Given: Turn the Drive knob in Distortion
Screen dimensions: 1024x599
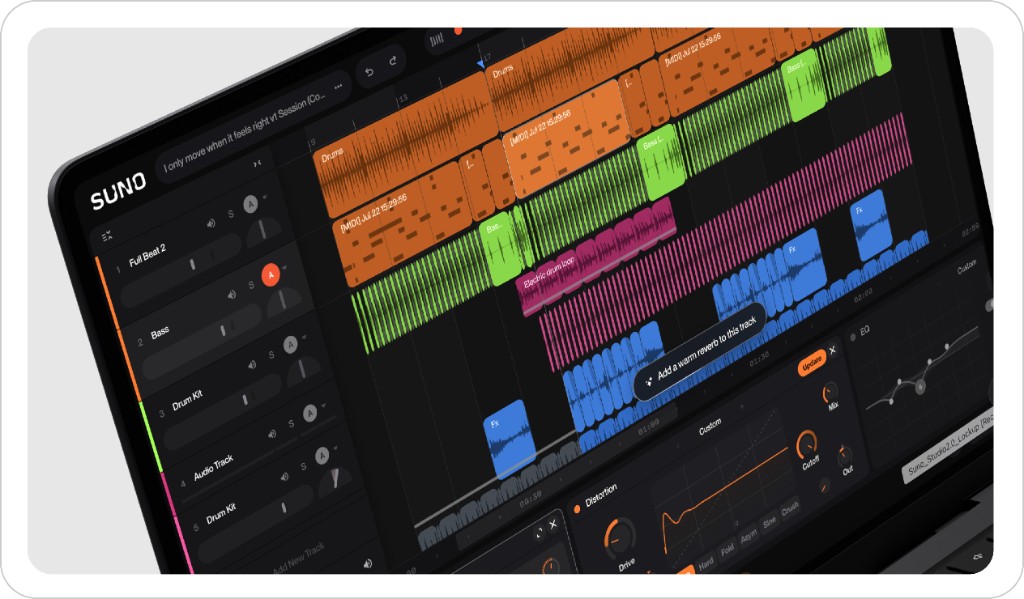Looking at the screenshot, I should coord(618,536).
